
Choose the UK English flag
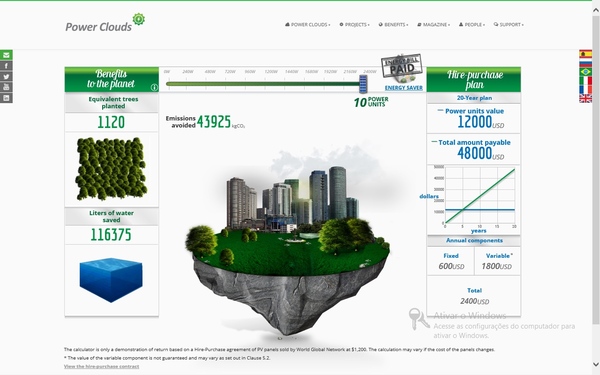[585, 99]
